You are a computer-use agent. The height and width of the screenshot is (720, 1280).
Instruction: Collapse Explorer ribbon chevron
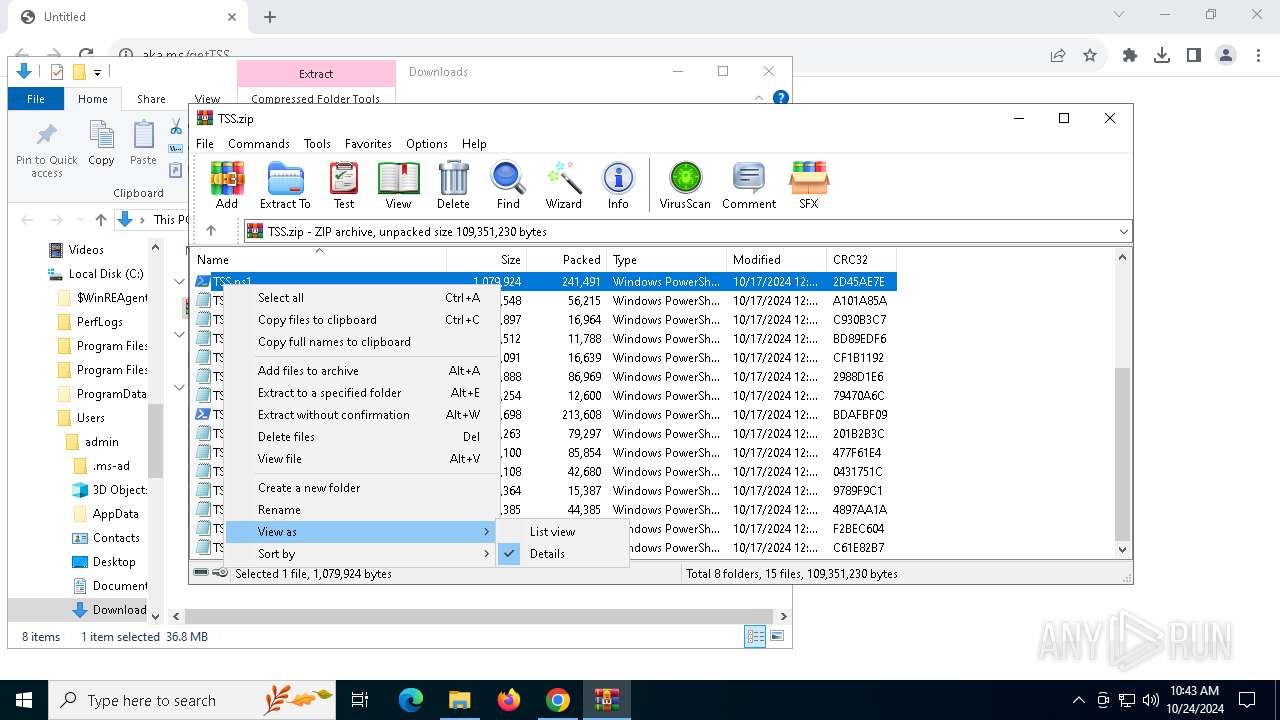coord(759,98)
